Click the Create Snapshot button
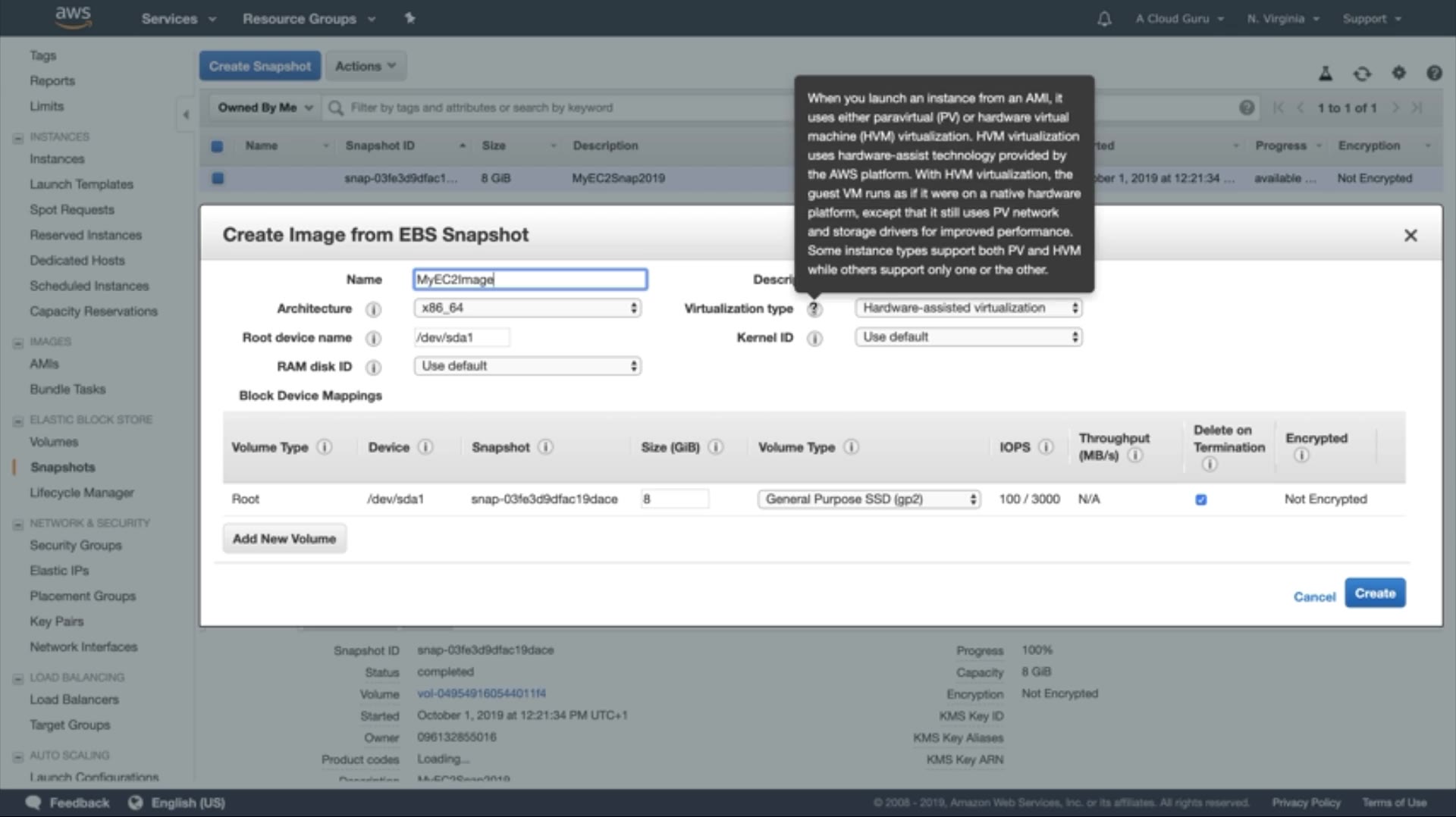 coord(260,66)
